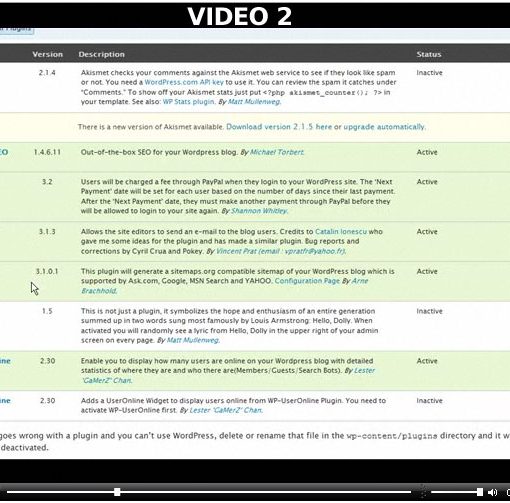
Task: Click the Description column header
Action: click(102, 54)
